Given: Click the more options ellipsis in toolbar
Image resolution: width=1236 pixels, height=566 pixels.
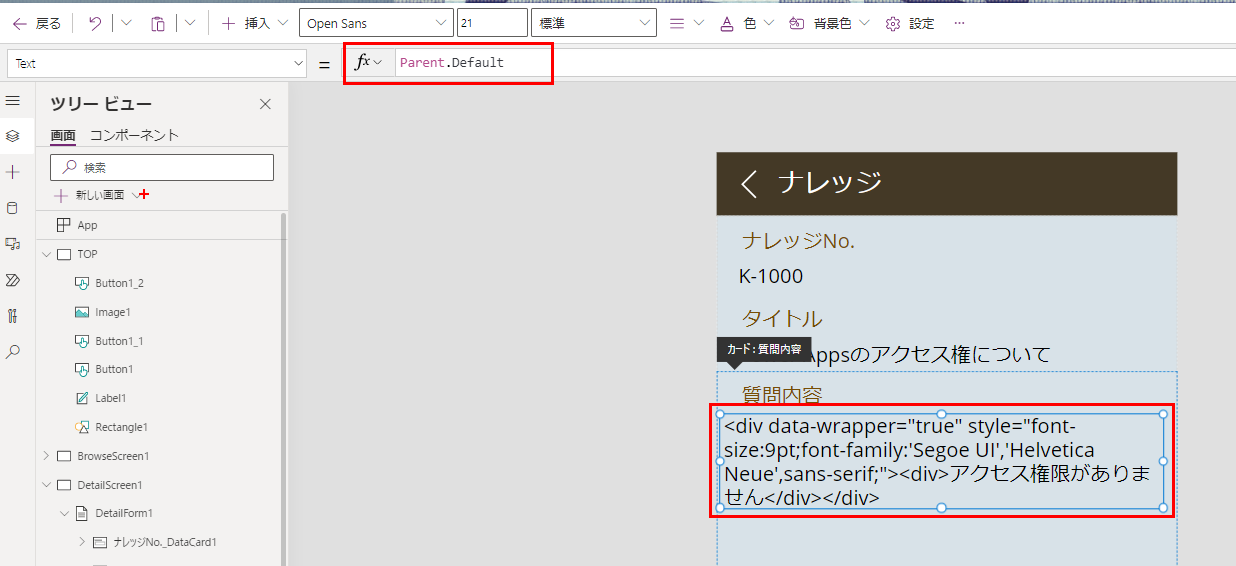Looking at the screenshot, I should click(x=960, y=23).
